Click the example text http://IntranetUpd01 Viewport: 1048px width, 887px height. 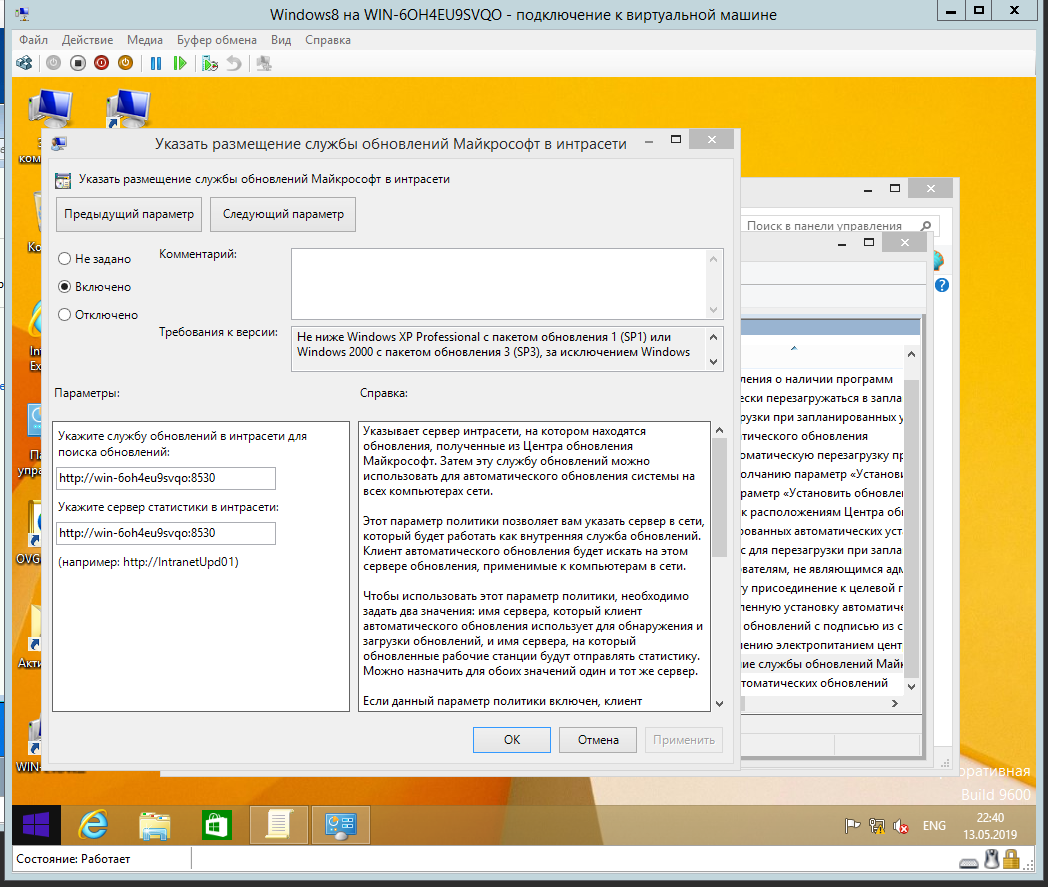[x=178, y=562]
